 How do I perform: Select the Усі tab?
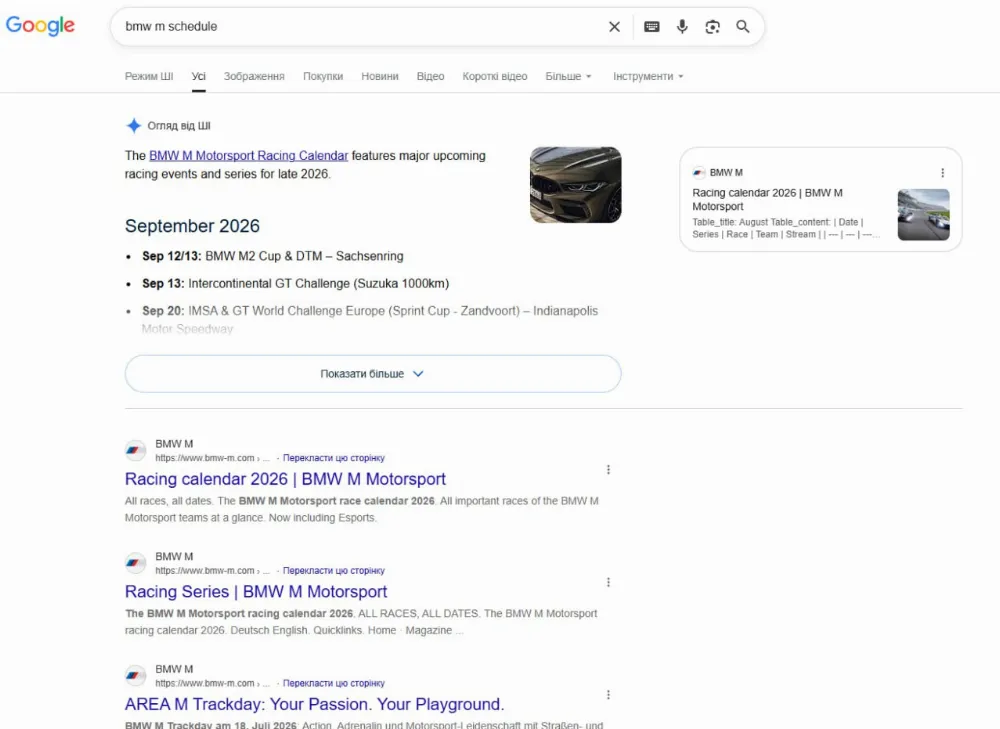(199, 76)
